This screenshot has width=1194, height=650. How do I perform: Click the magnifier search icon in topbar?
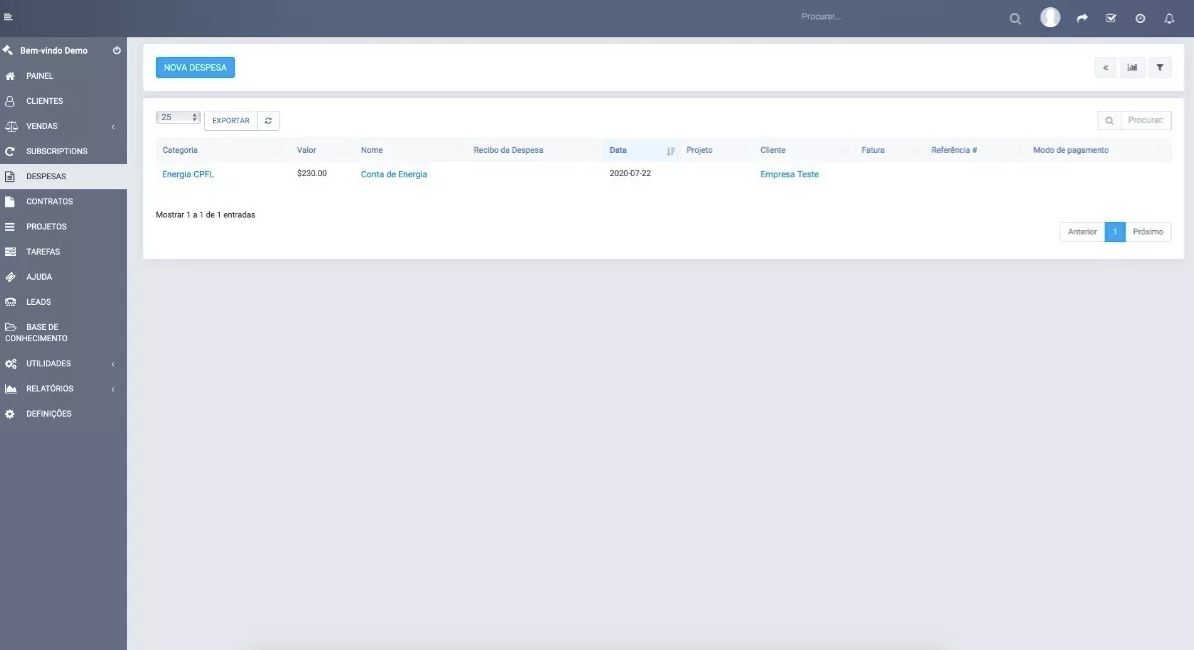tap(1014, 18)
